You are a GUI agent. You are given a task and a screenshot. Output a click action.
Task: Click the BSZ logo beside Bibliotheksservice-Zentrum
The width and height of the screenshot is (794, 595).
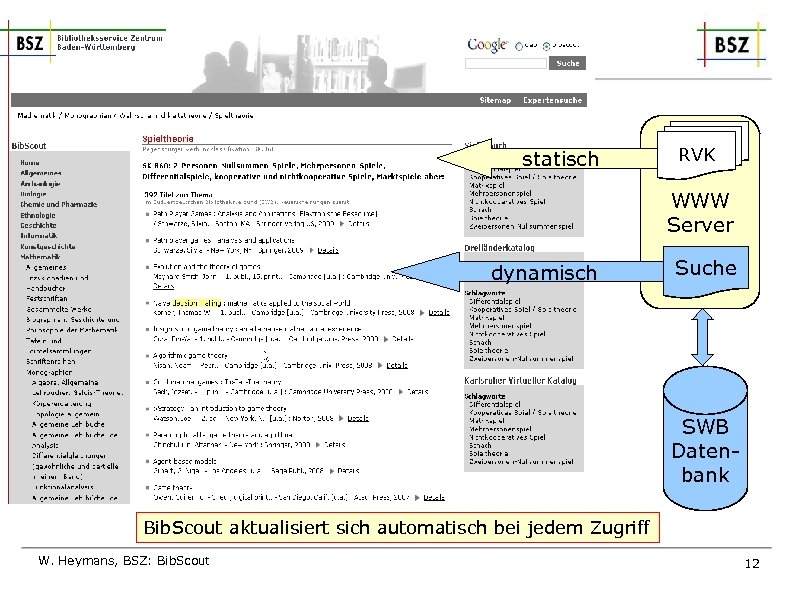coord(30,43)
